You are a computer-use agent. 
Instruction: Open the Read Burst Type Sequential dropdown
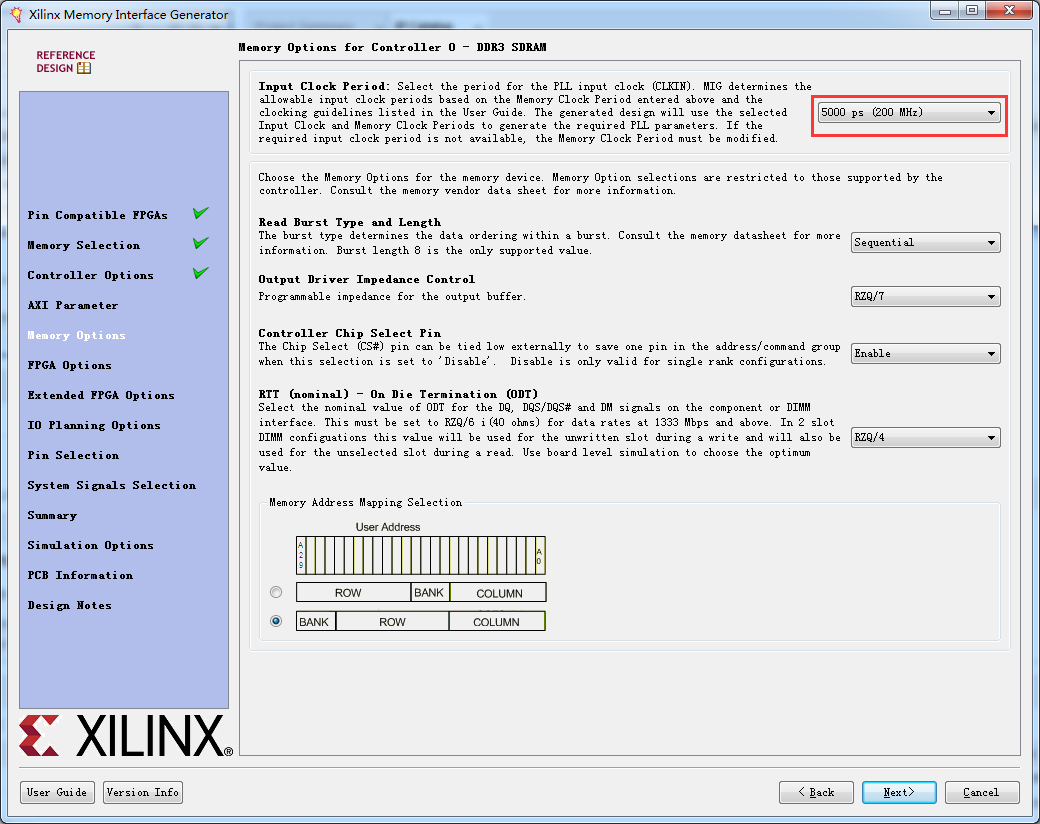(925, 243)
